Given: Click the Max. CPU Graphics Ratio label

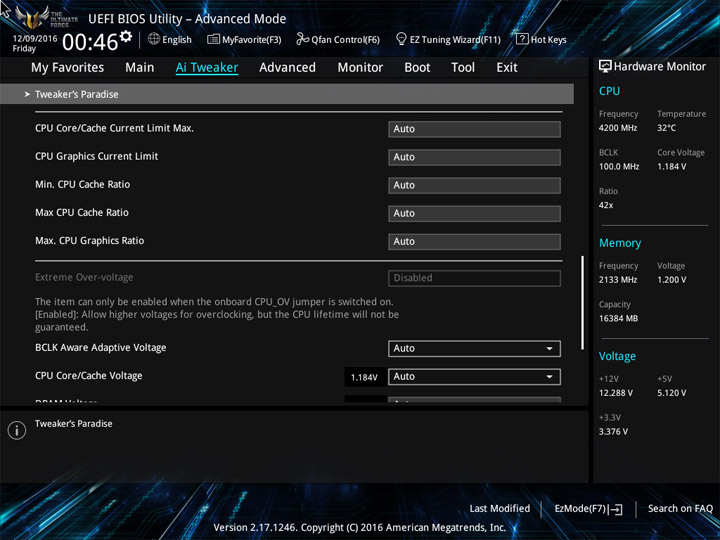Looking at the screenshot, I should coord(90,241).
